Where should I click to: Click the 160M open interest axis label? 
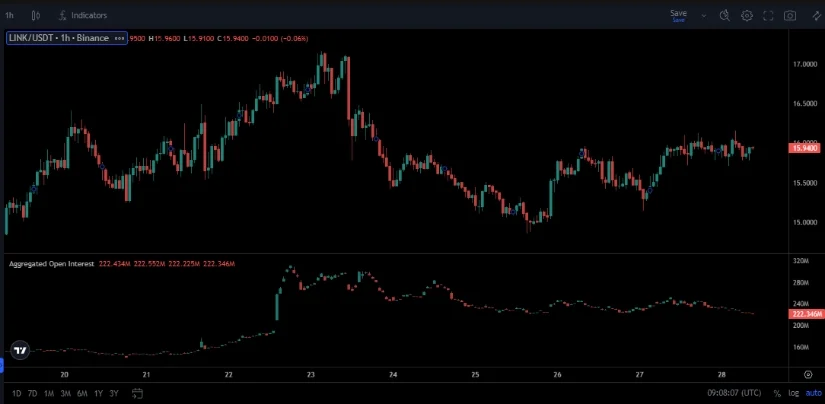[800, 347]
